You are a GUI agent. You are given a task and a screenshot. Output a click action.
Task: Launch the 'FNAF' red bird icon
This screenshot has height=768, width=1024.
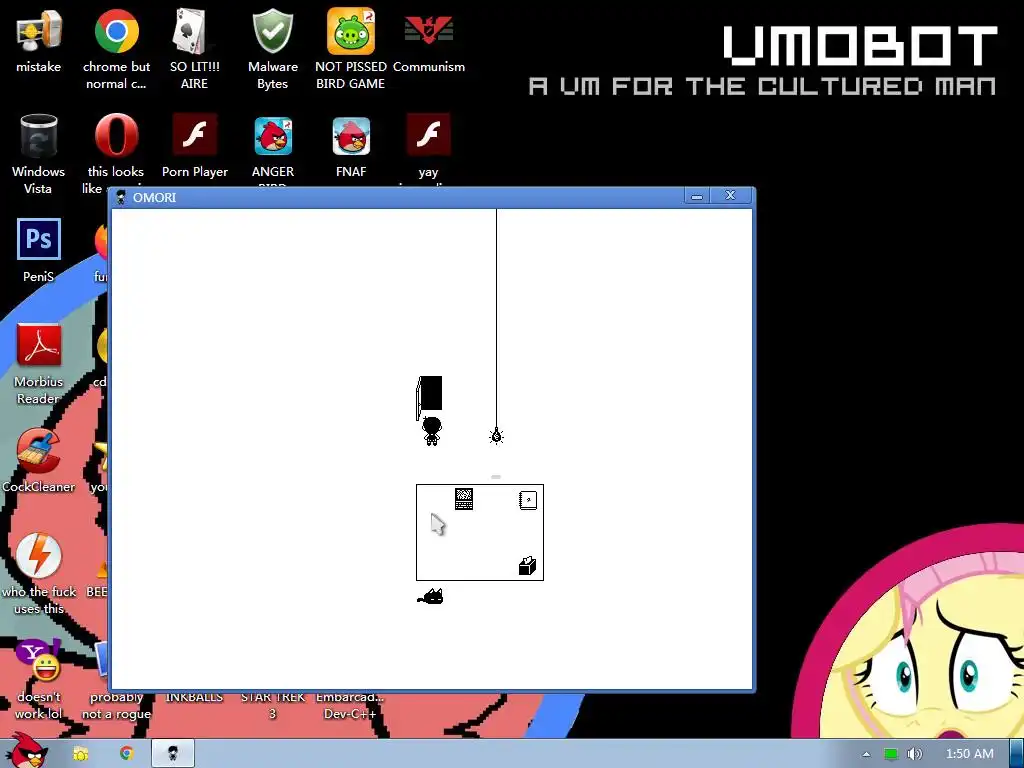tap(351, 136)
